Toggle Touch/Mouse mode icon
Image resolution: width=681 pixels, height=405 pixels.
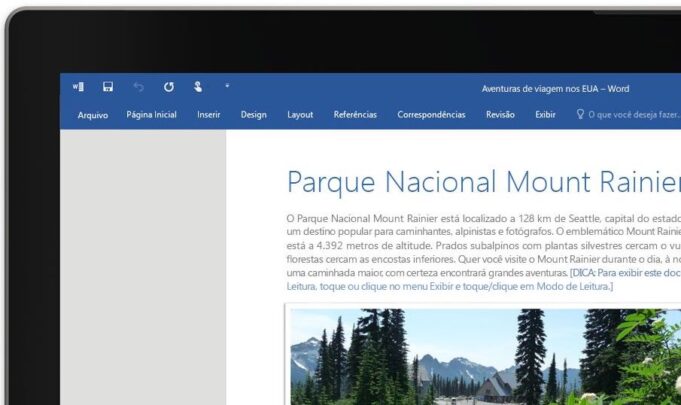point(198,87)
